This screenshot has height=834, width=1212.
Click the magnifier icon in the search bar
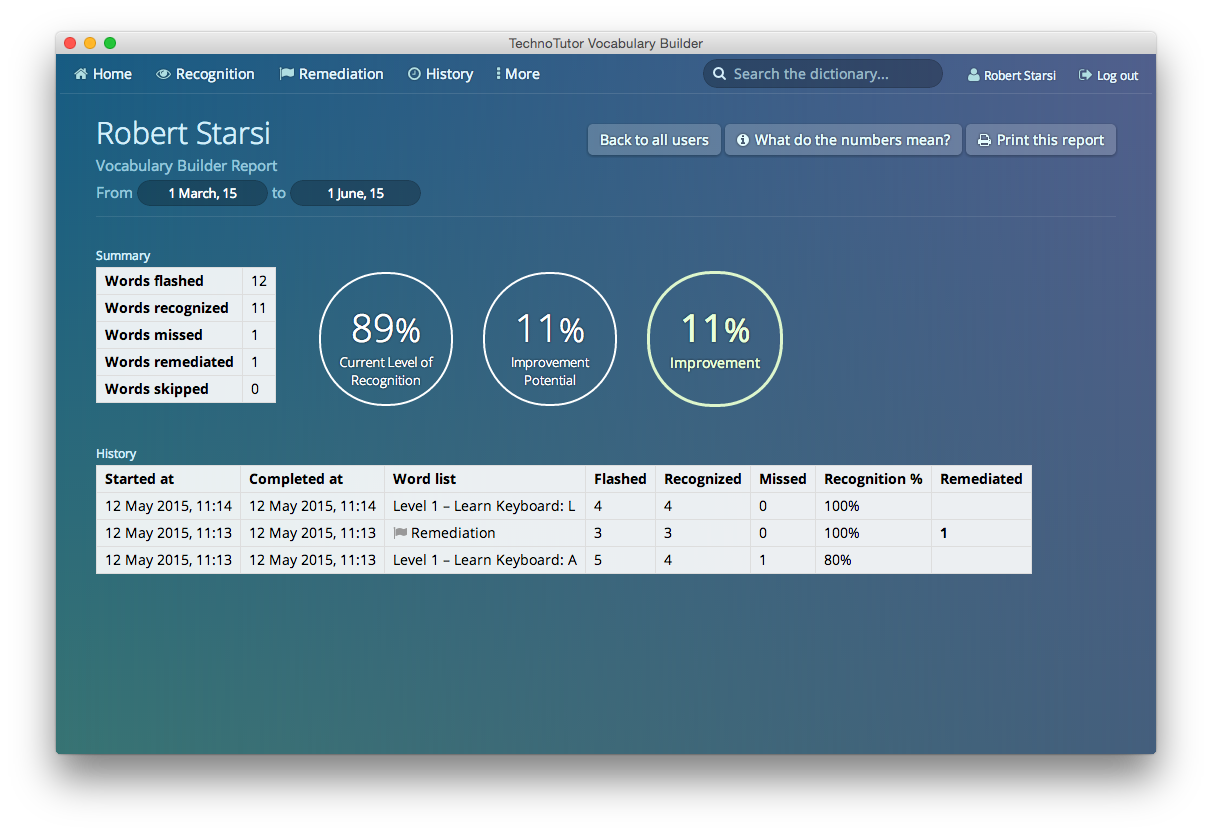click(x=719, y=73)
